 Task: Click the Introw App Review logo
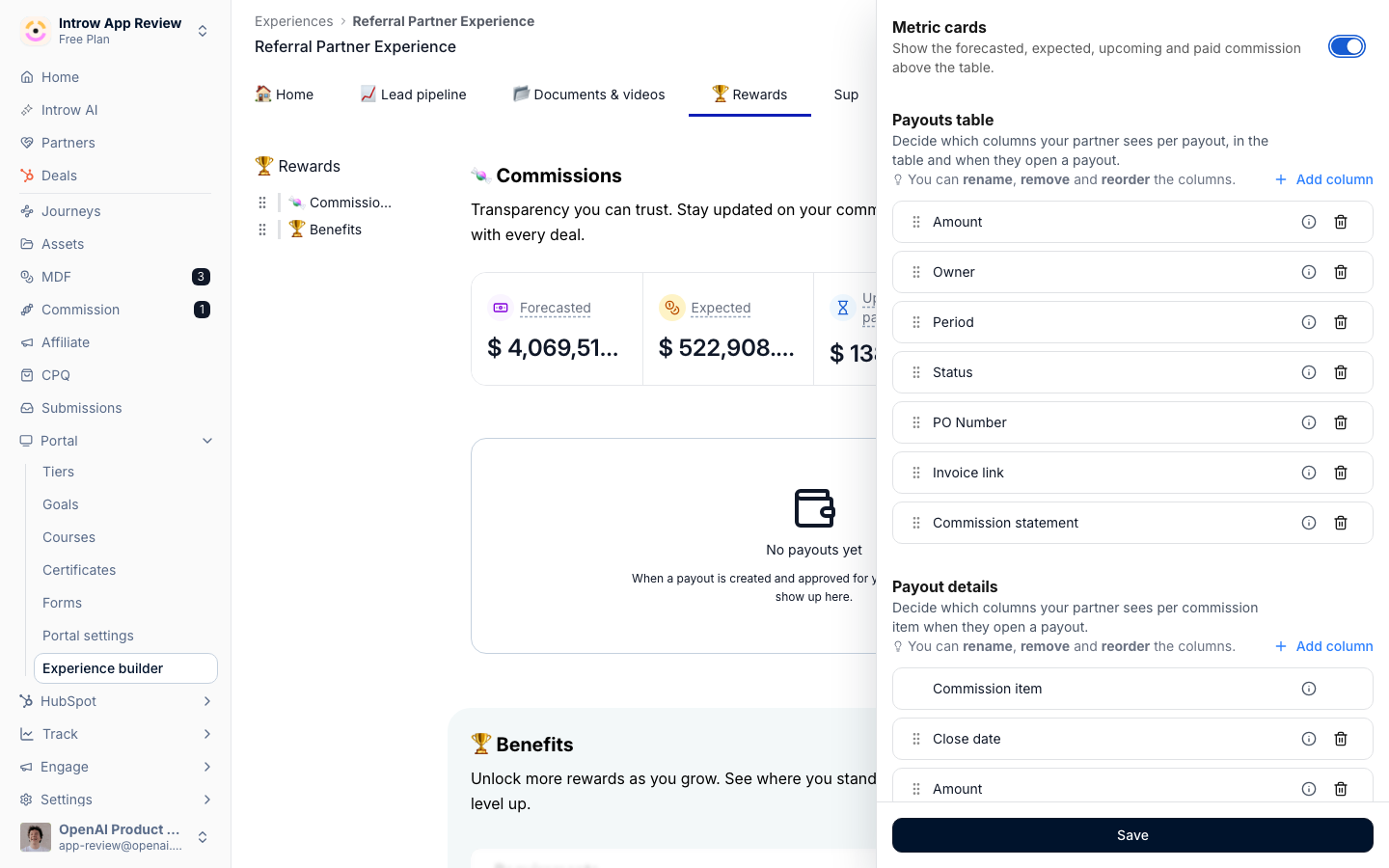(x=36, y=31)
